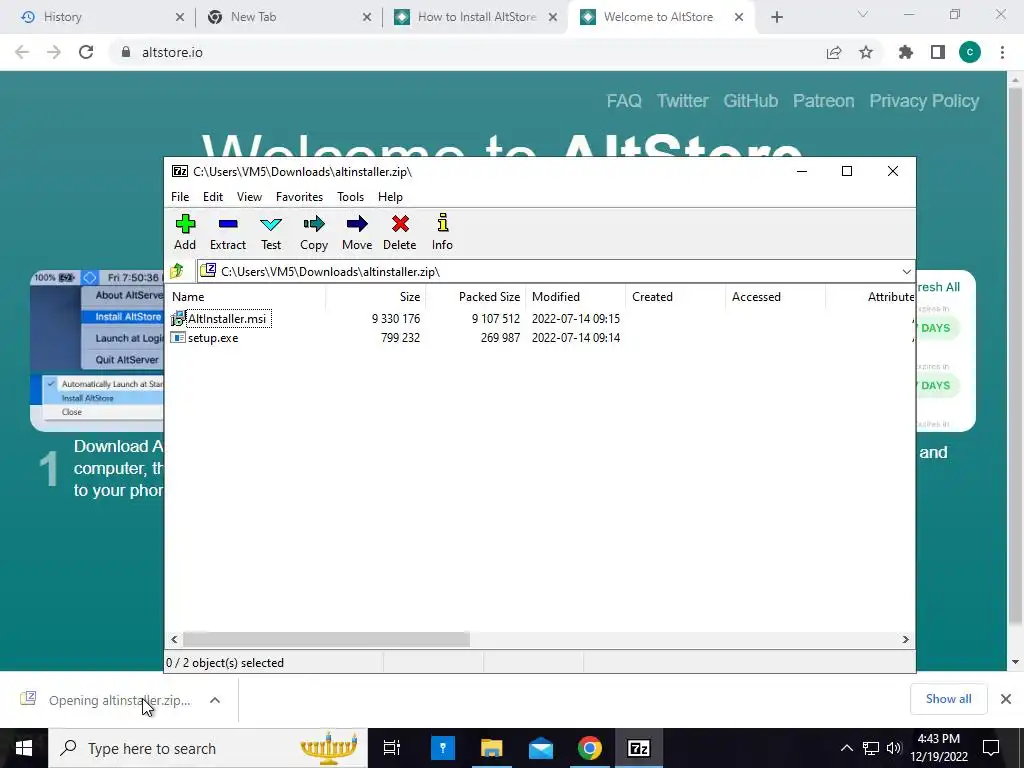Expand the 7-Zip address path dropdown

[906, 272]
